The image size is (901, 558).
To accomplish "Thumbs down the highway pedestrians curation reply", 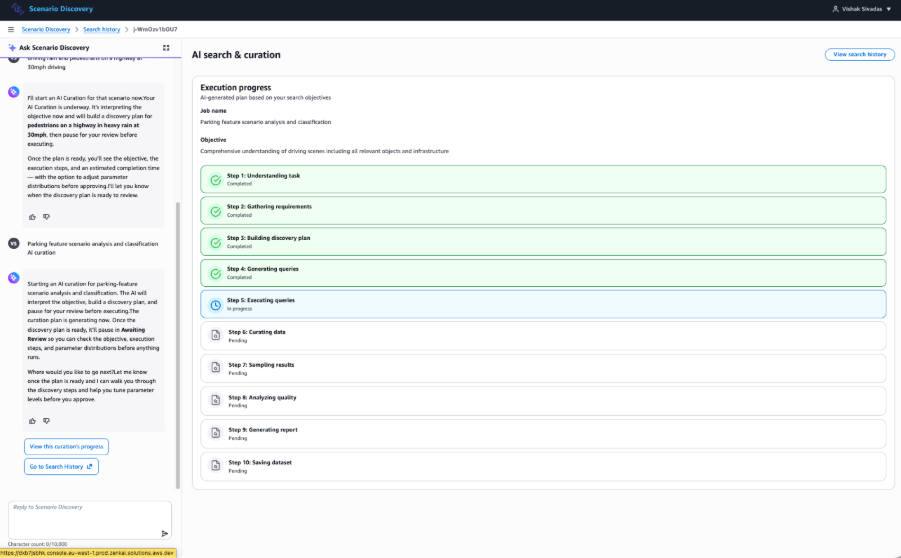I will [x=47, y=217].
